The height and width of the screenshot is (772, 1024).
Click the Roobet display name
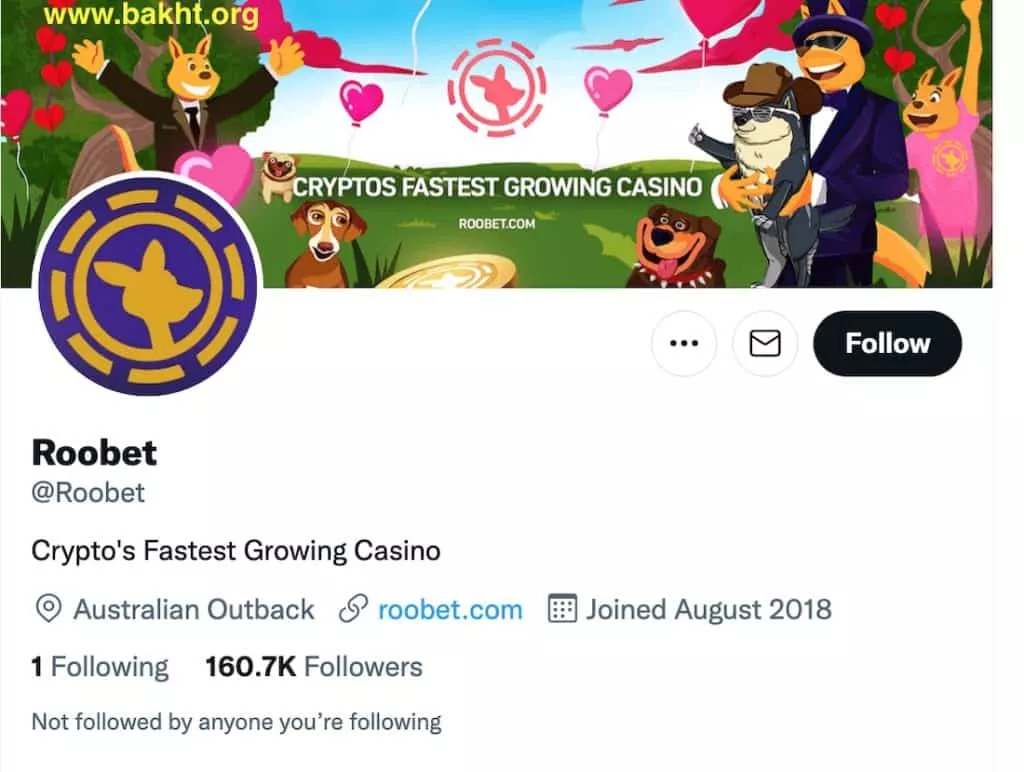[x=95, y=452]
